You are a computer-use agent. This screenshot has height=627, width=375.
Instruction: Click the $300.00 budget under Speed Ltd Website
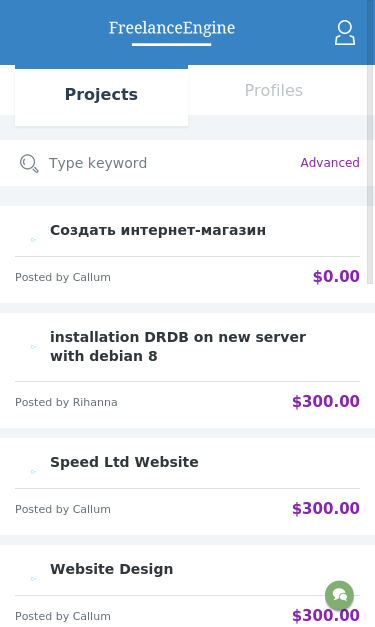pyautogui.click(x=325, y=508)
